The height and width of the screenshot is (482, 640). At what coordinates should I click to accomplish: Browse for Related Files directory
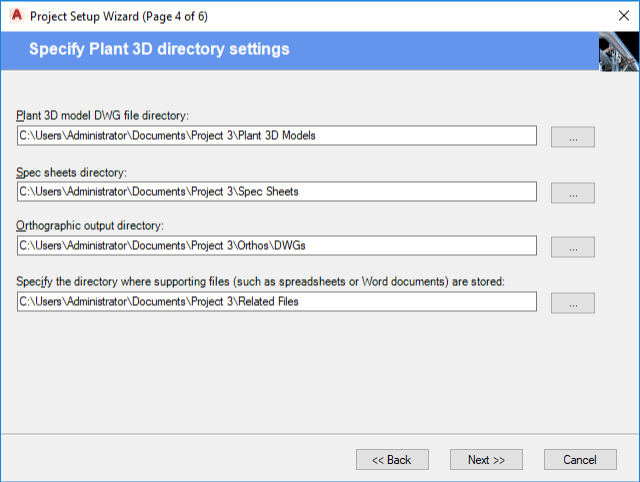point(573,303)
